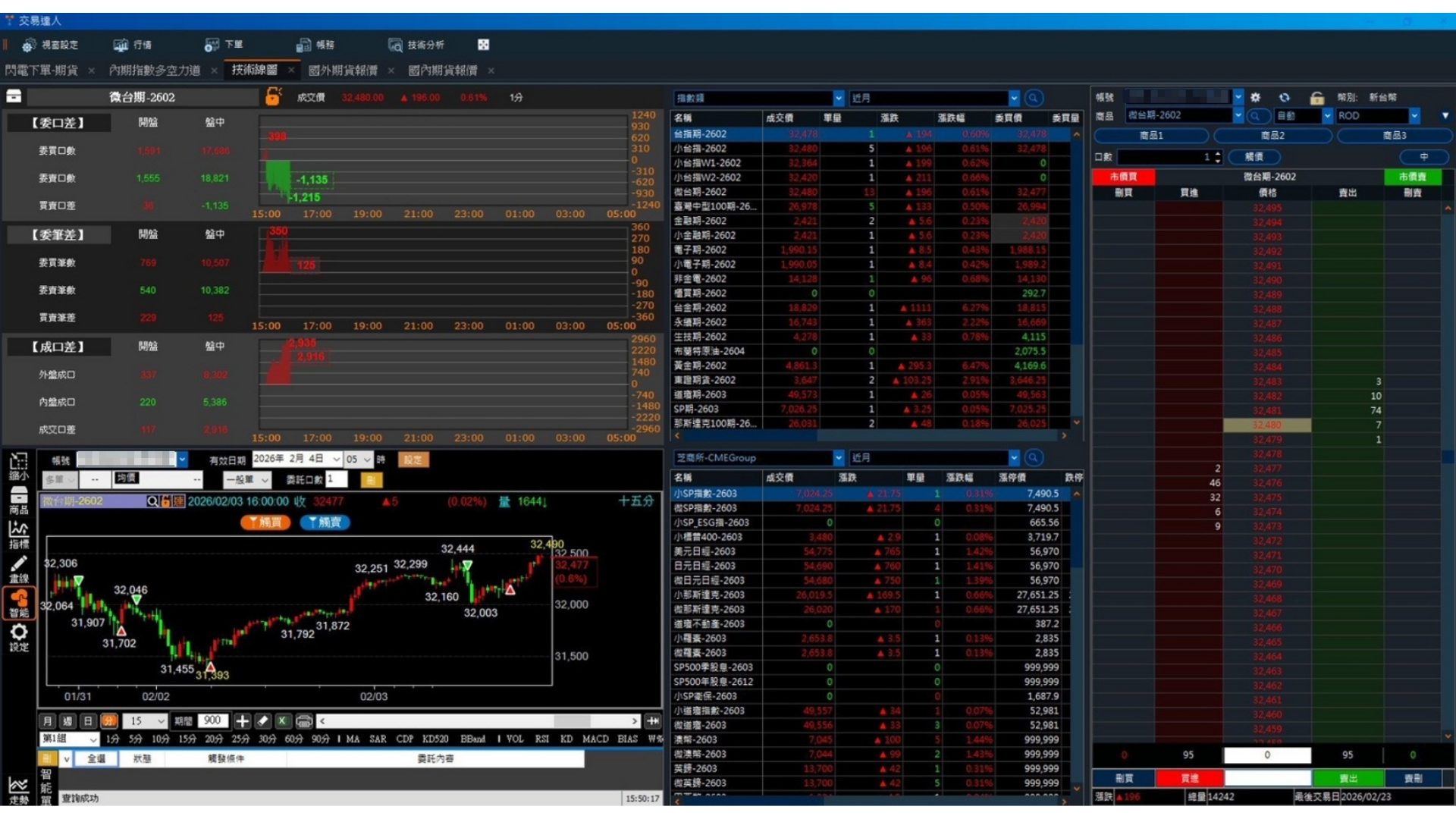1456x819 pixels.
Task: Click the print icon below the chart
Action: (x=303, y=720)
